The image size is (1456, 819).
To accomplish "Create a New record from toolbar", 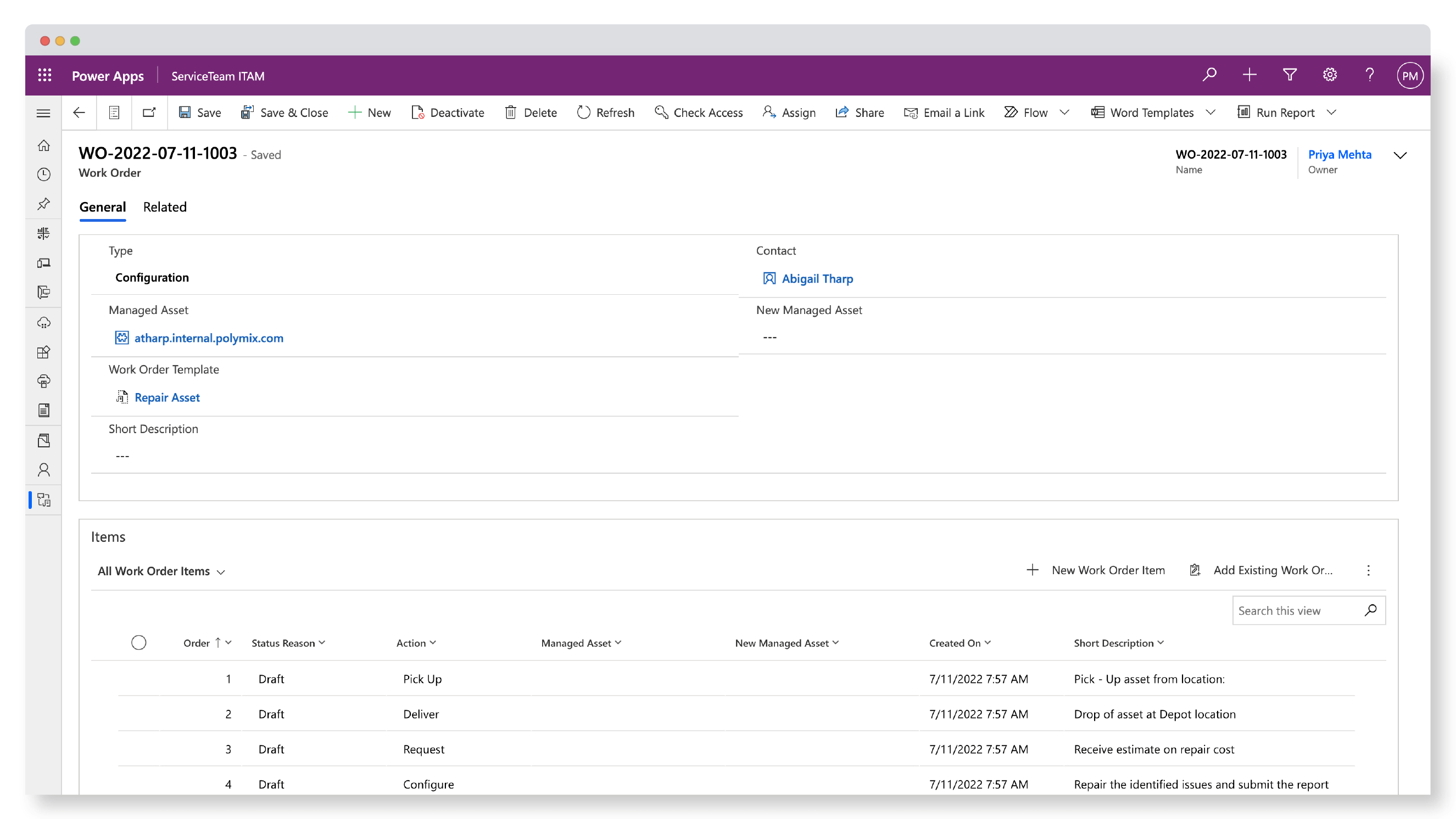I will click(x=369, y=113).
